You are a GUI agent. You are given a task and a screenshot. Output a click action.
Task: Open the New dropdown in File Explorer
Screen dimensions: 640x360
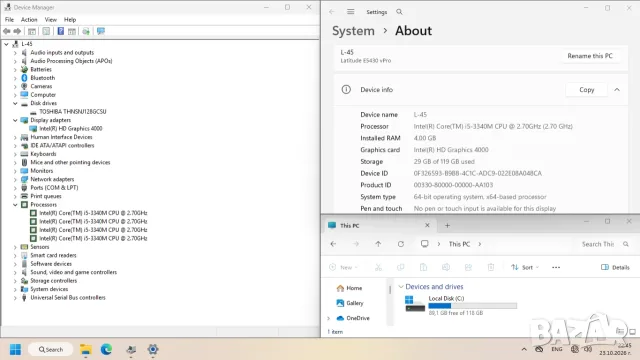click(x=344, y=267)
